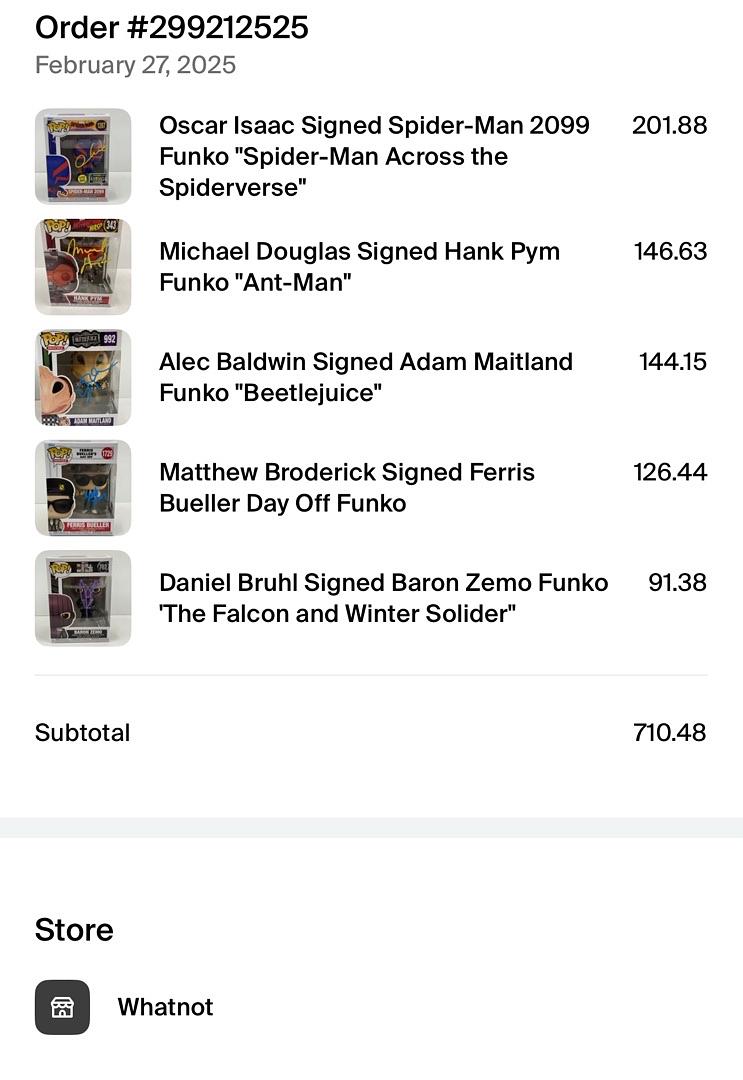Screen dimensions: 743x1080
Task: Tap the Adam Maitland Funko thumbnail
Action: pos(83,377)
